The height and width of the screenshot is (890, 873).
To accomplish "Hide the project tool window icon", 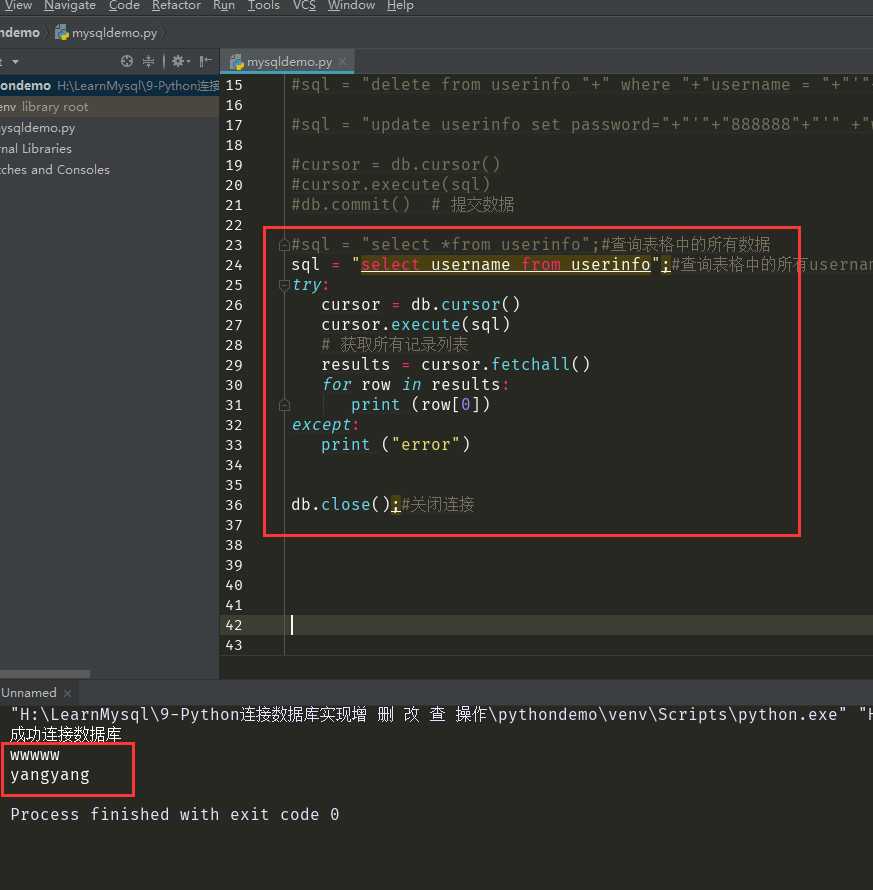I will click(x=205, y=61).
